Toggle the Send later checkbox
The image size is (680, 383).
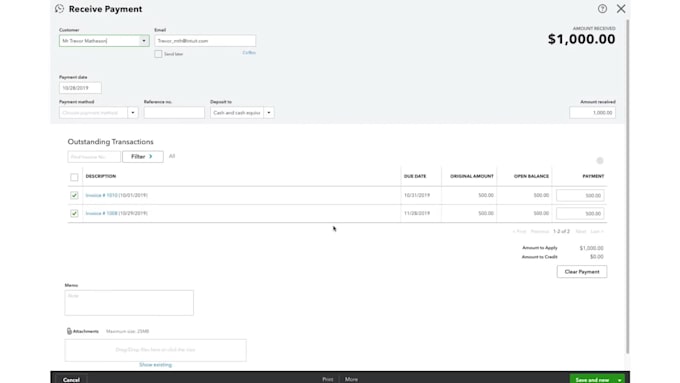158,54
